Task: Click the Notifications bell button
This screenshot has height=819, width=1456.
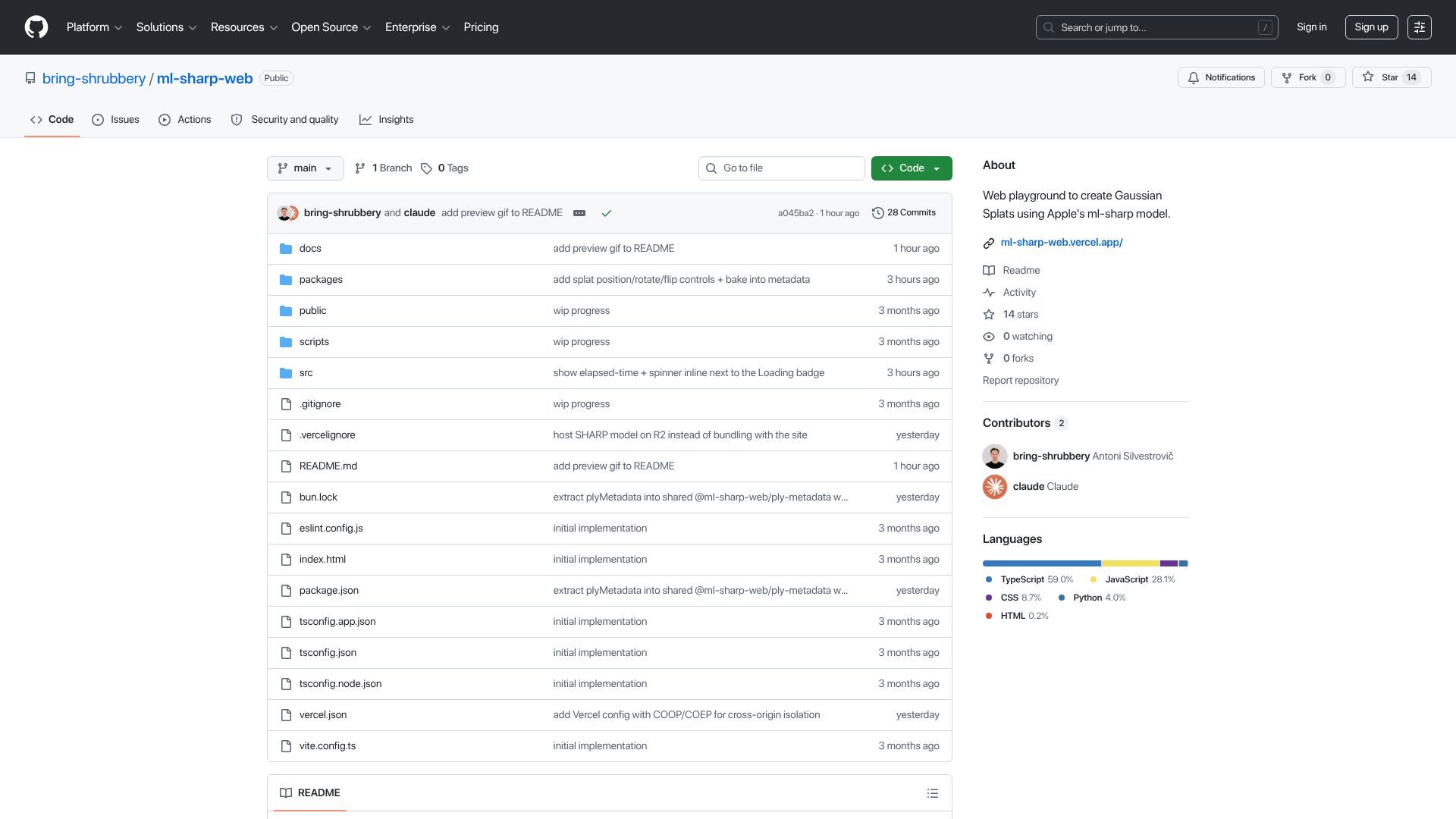Action: coord(1221,77)
